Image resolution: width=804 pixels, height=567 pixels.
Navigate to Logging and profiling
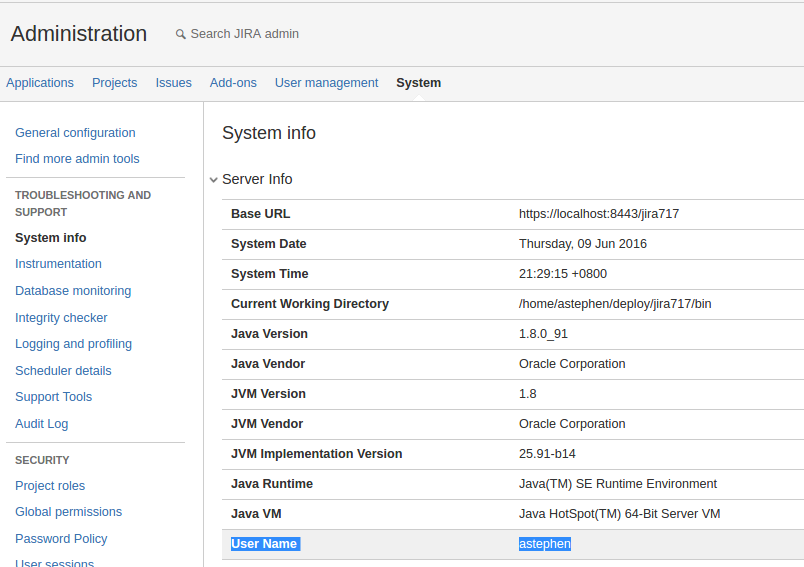coord(73,344)
